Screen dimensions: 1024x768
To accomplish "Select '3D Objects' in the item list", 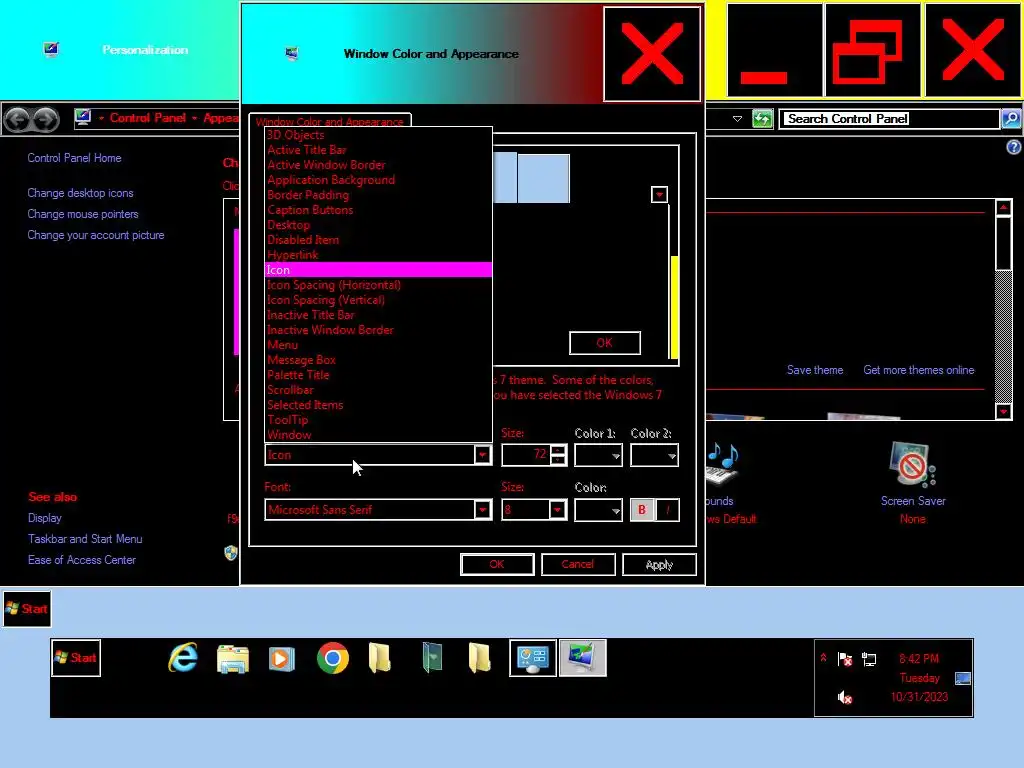I will point(378,135).
